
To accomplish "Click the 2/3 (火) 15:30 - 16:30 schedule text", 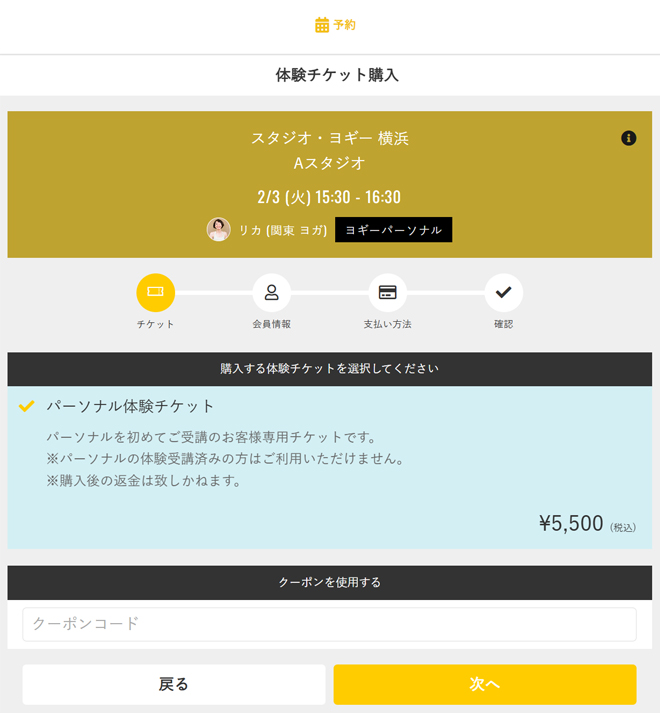I will click(329, 197).
